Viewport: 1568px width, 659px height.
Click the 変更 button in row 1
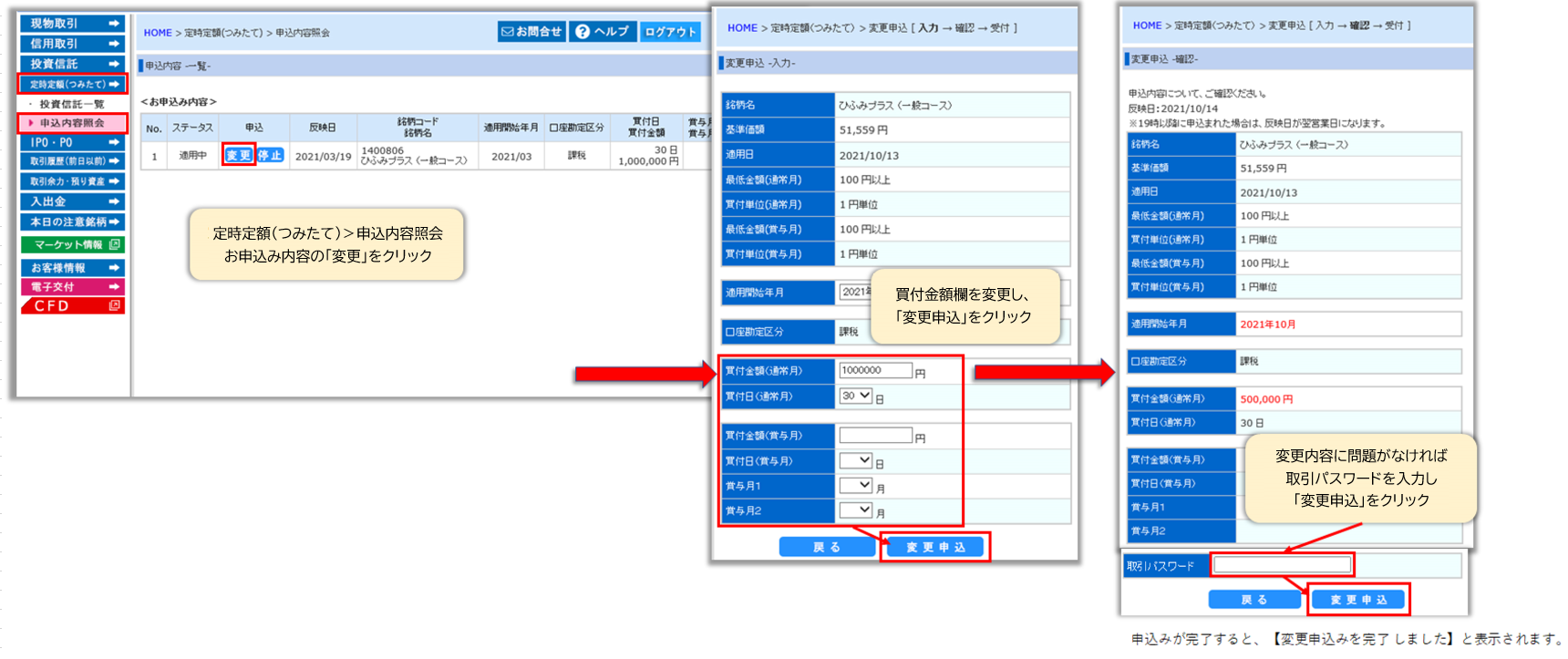pos(239,156)
